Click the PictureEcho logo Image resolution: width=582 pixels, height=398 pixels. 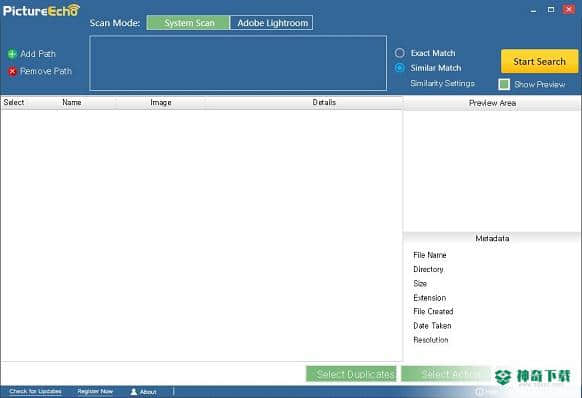pyautogui.click(x=41, y=10)
